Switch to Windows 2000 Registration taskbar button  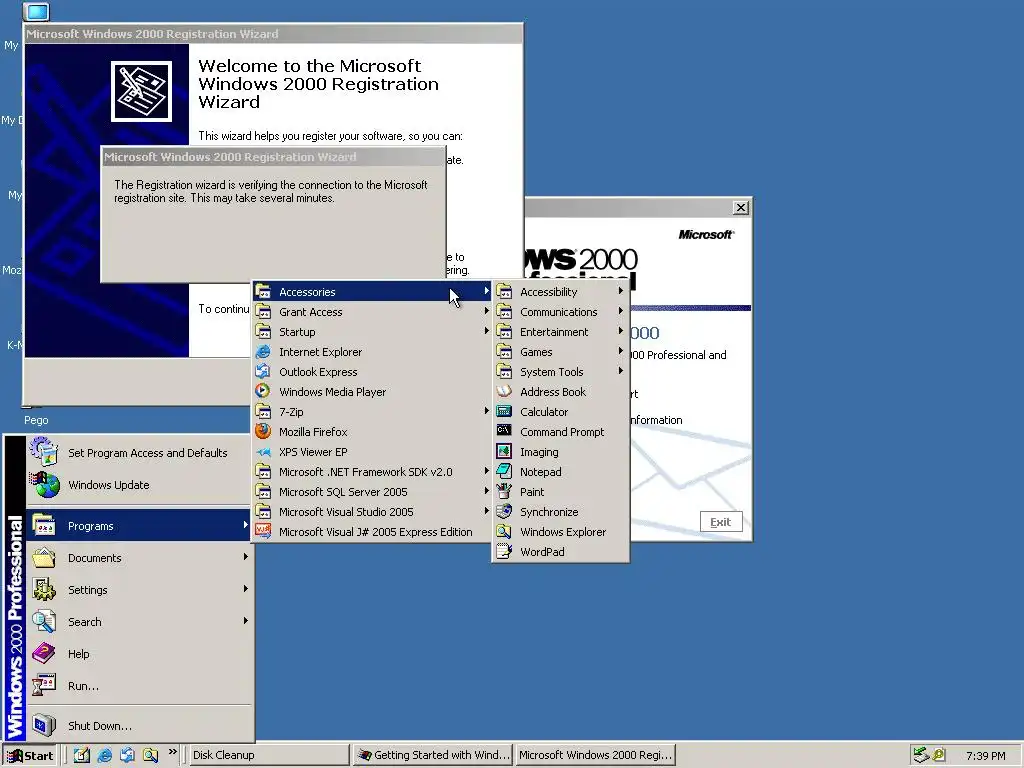(595, 755)
